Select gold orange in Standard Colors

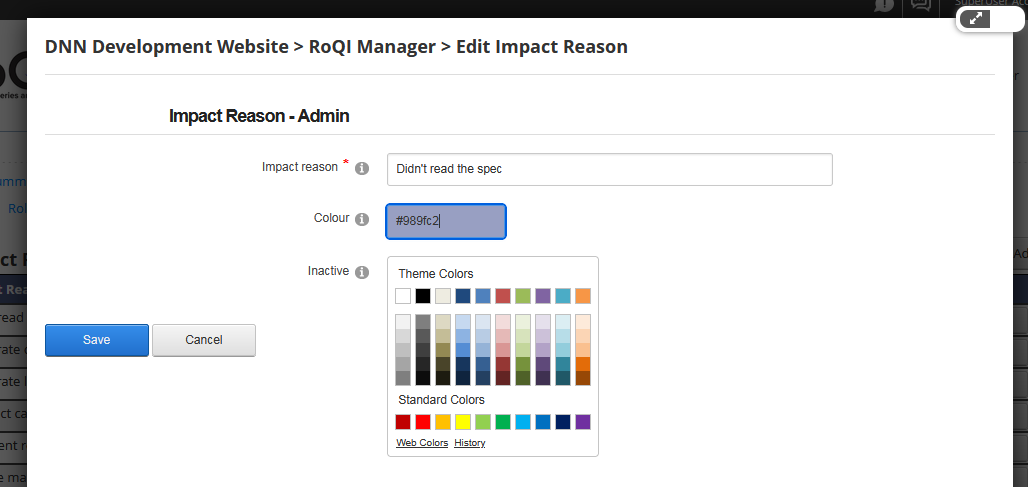click(x=443, y=422)
